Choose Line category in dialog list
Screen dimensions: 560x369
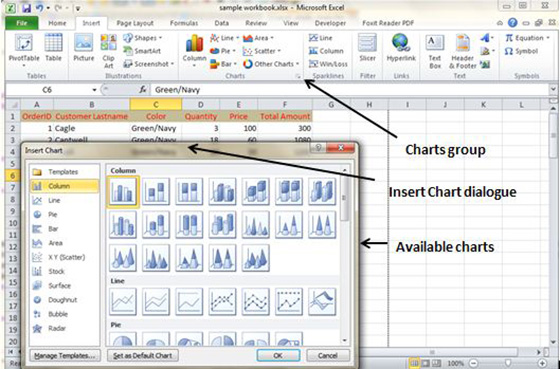click(65, 200)
